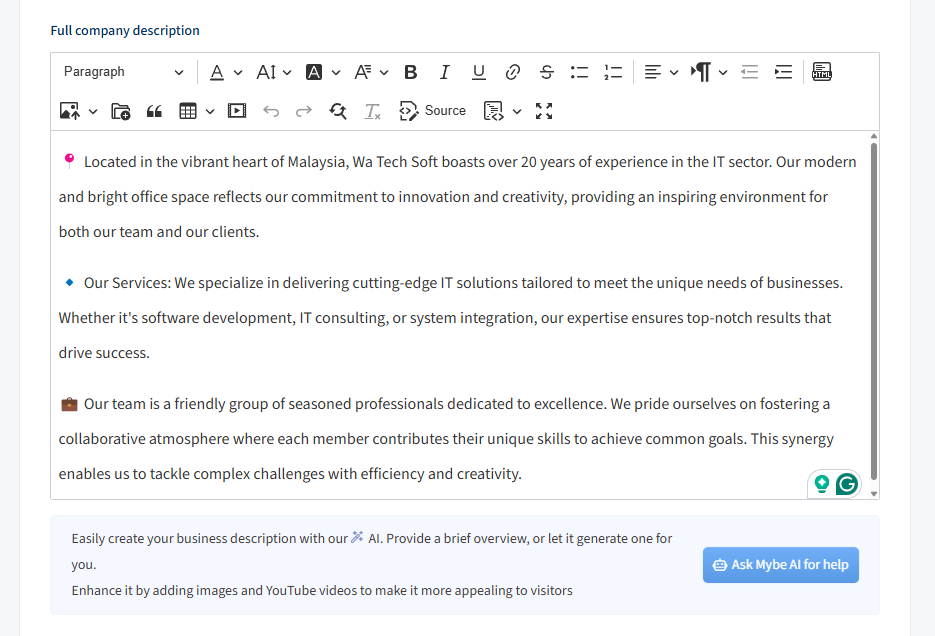Expand the font background color arrow
The width and height of the screenshot is (935, 636).
(336, 73)
